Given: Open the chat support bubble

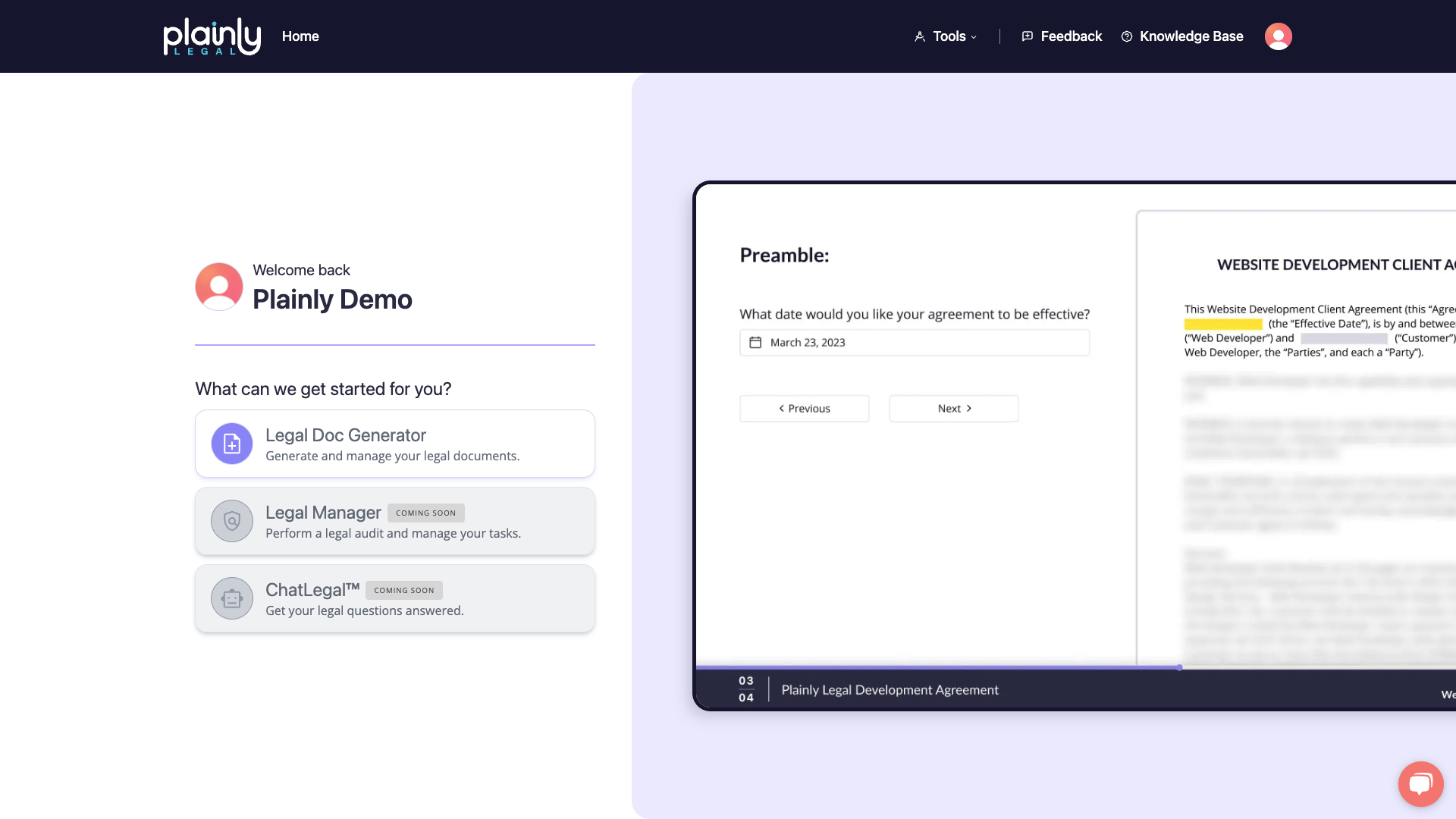Looking at the screenshot, I should point(1420,783).
